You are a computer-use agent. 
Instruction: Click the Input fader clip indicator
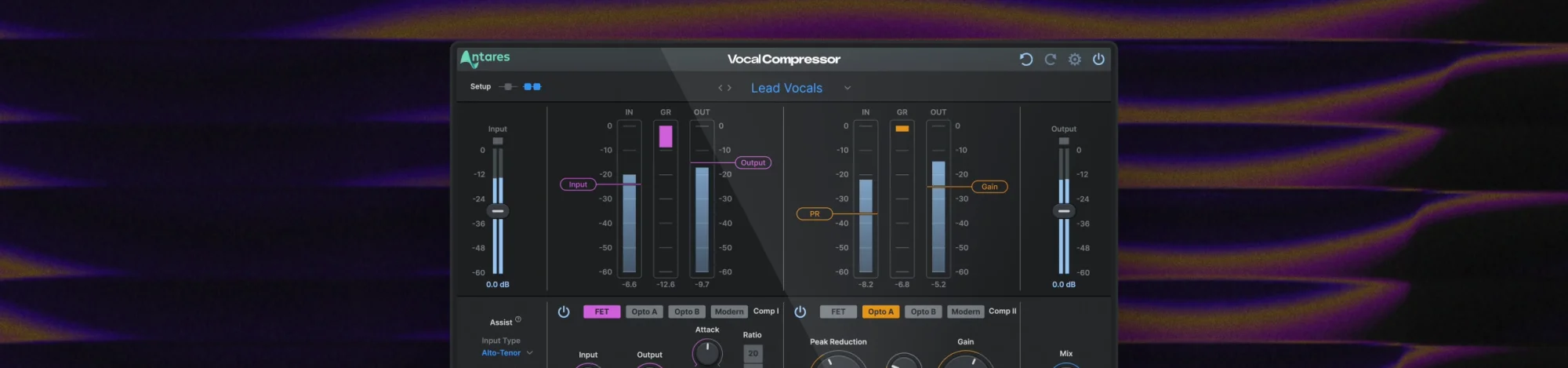point(498,141)
